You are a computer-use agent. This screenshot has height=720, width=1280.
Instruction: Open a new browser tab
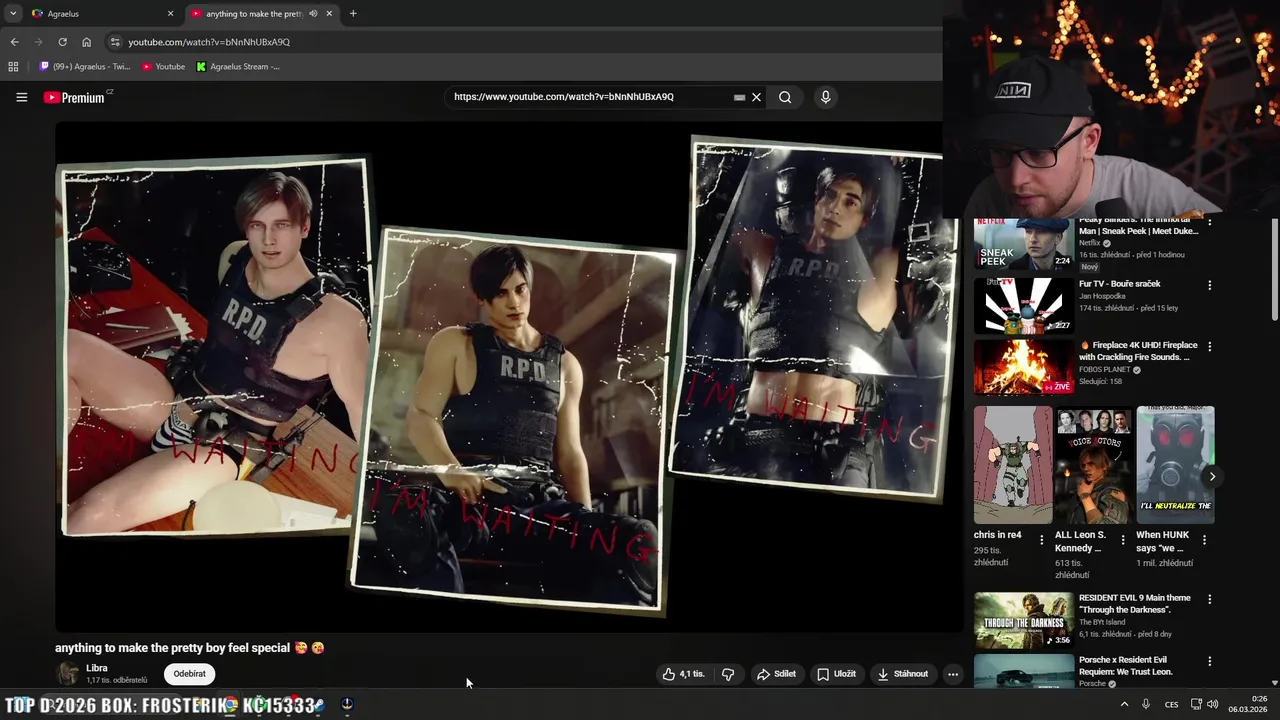point(353,14)
